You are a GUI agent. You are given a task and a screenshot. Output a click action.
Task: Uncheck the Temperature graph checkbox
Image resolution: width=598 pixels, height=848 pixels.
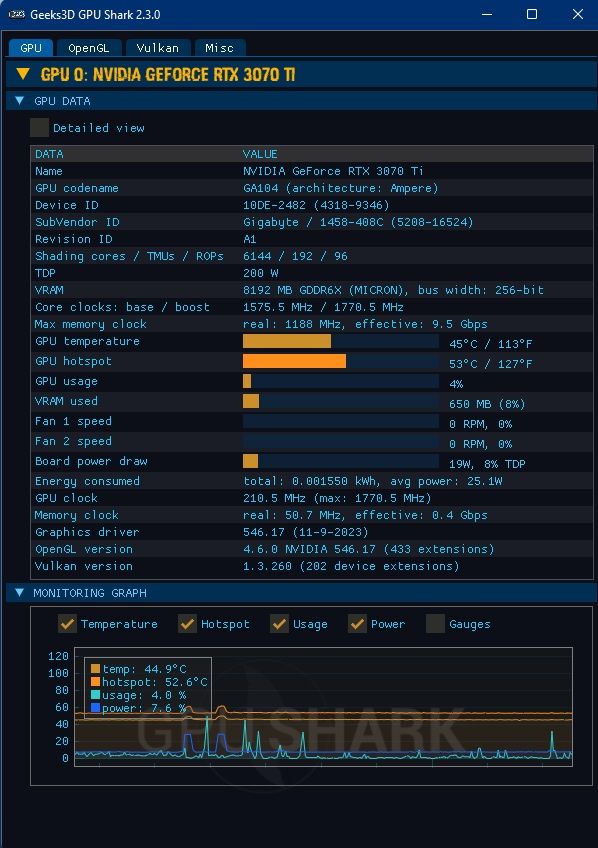tap(67, 624)
